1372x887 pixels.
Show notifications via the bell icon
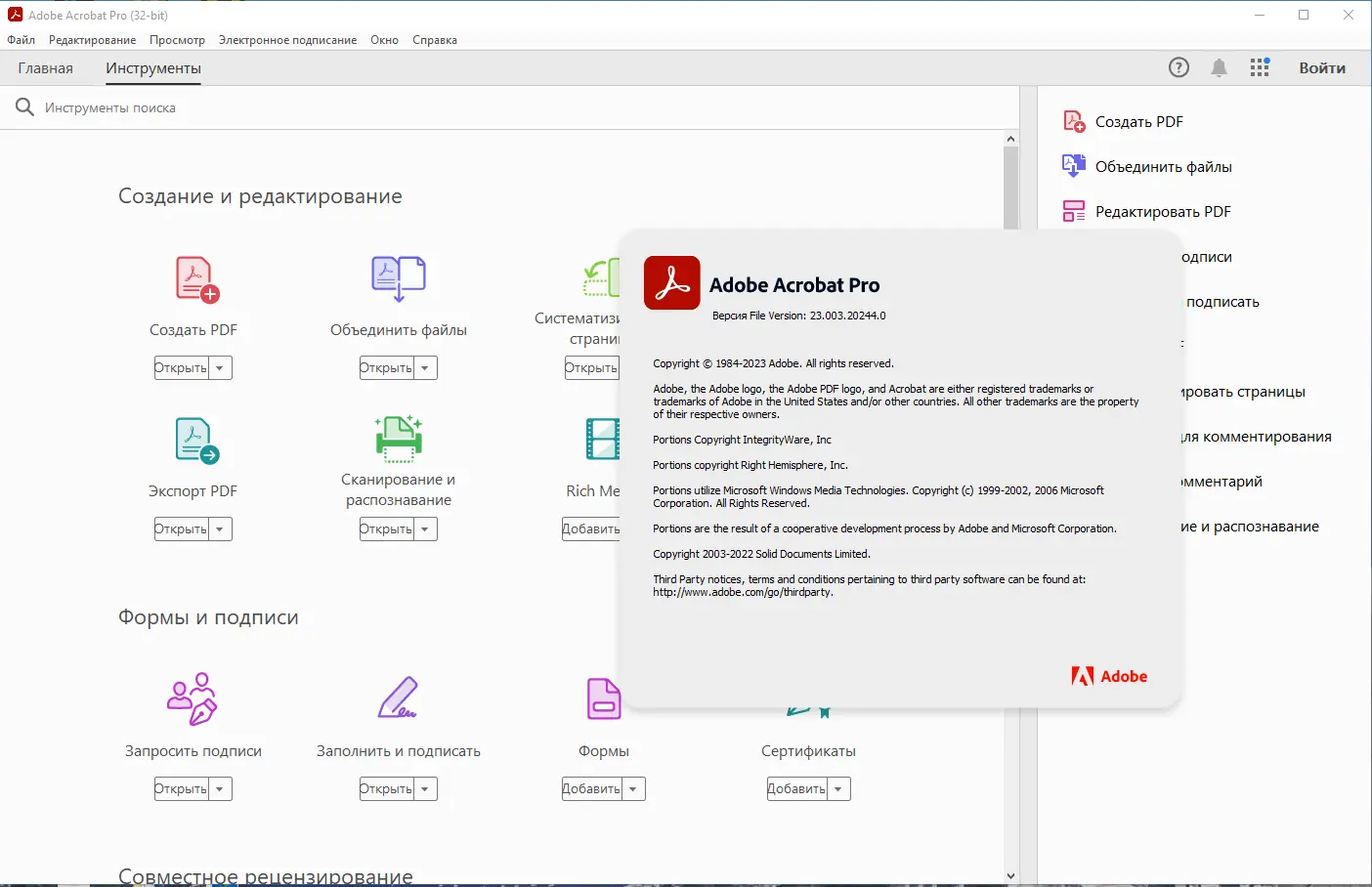tap(1219, 67)
